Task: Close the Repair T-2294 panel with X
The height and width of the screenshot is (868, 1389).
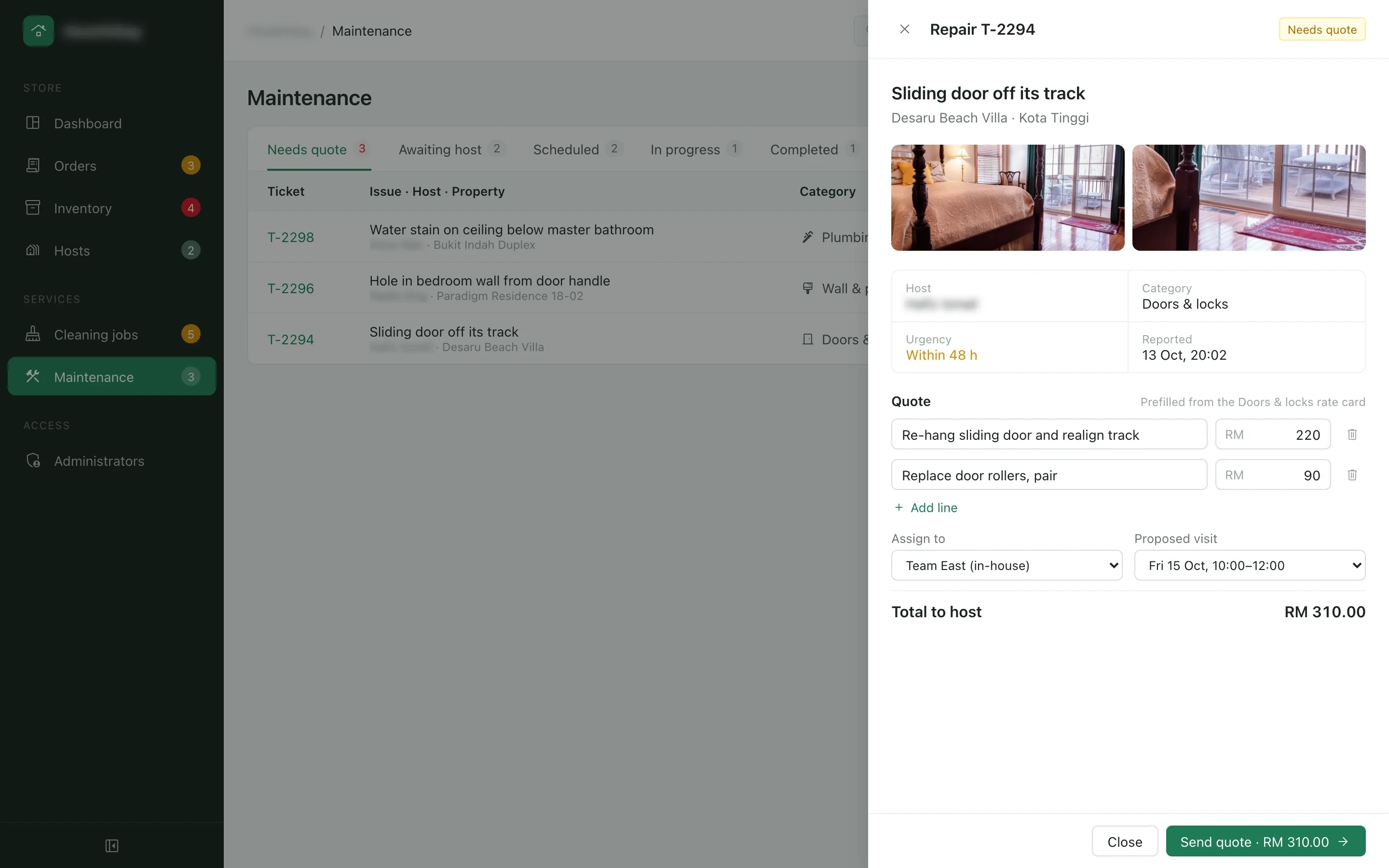Action: tap(905, 29)
